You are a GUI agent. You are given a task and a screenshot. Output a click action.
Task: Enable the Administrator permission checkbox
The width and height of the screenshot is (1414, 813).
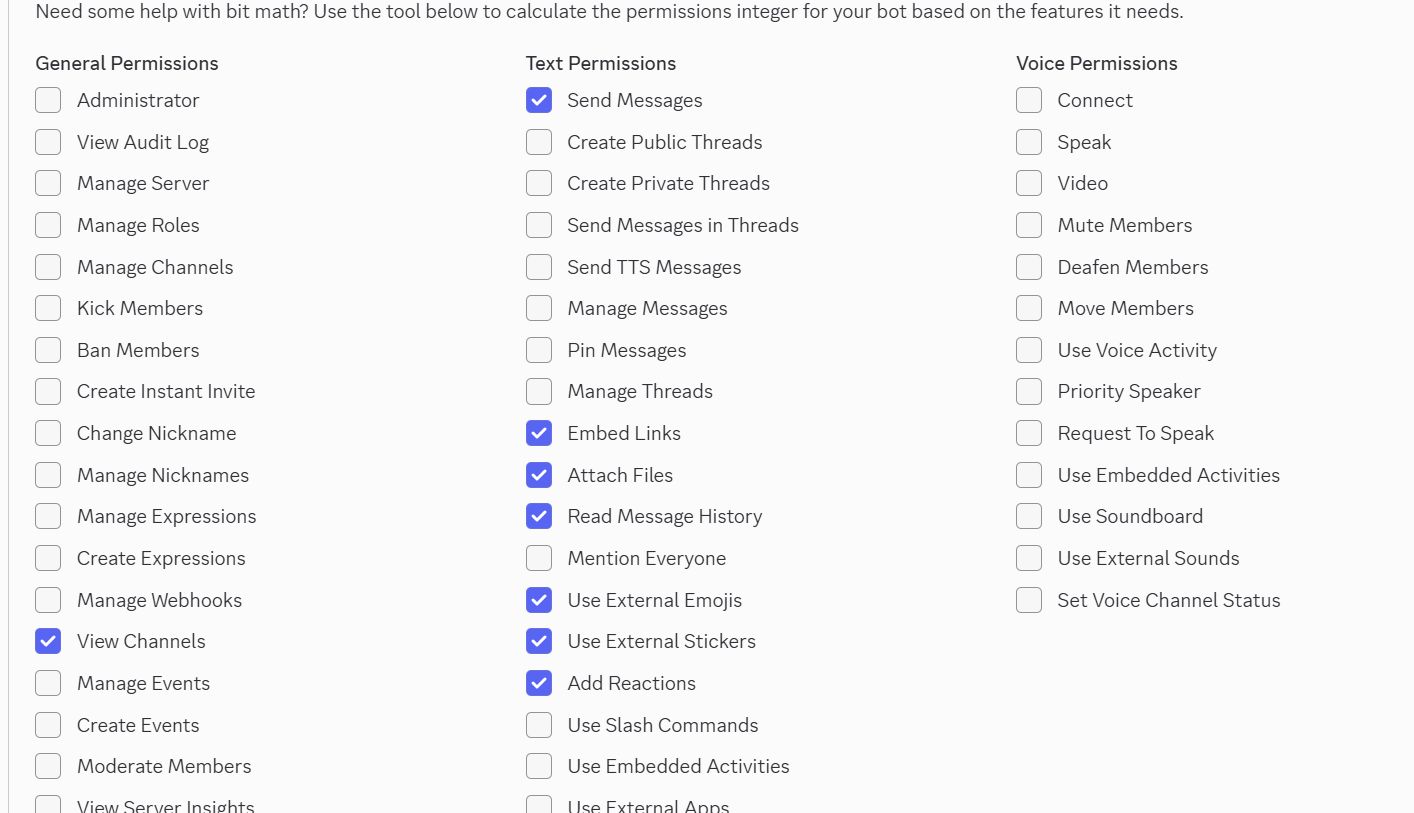tap(48, 100)
